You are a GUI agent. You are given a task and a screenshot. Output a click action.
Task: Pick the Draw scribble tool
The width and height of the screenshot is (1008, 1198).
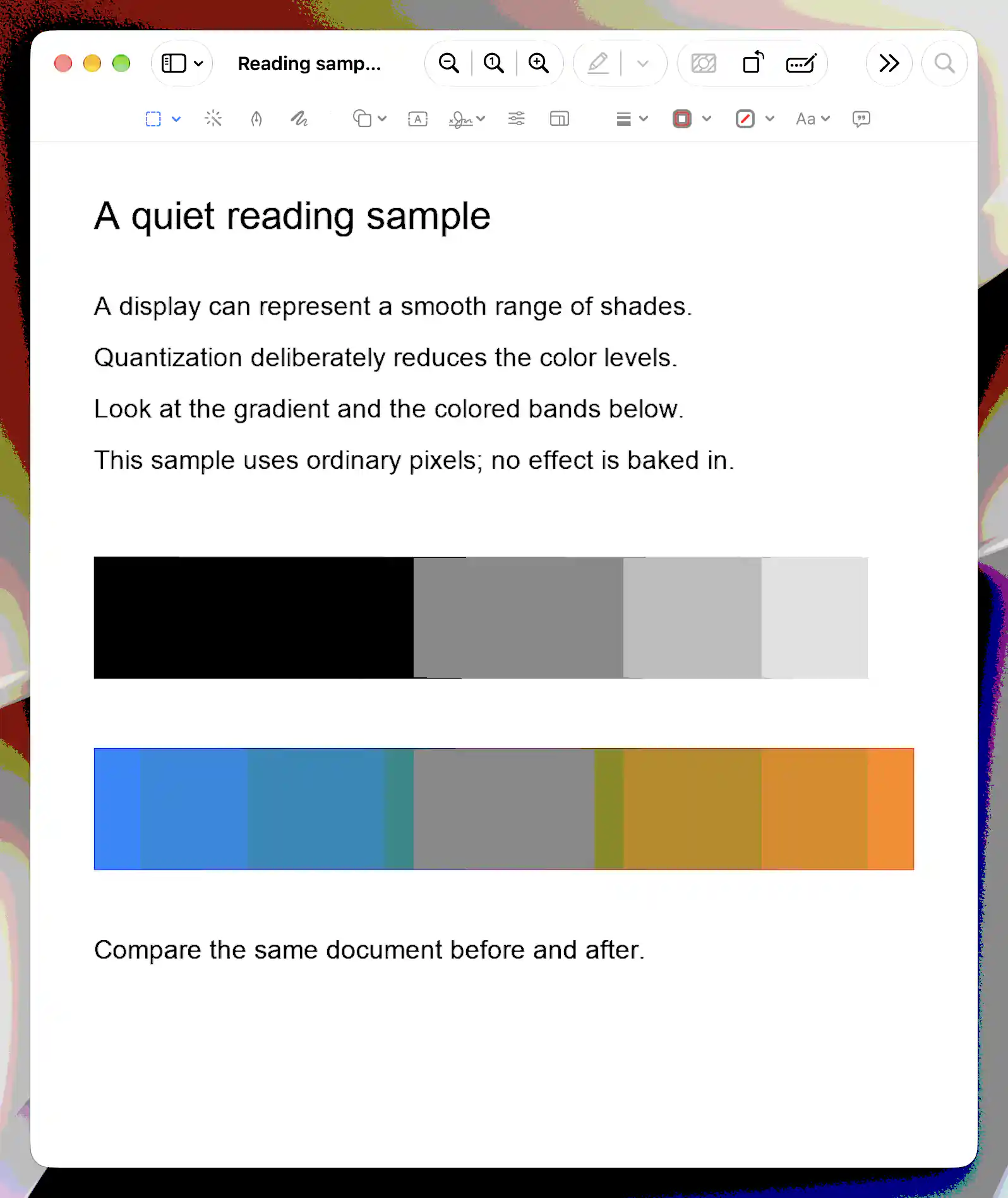(x=299, y=118)
